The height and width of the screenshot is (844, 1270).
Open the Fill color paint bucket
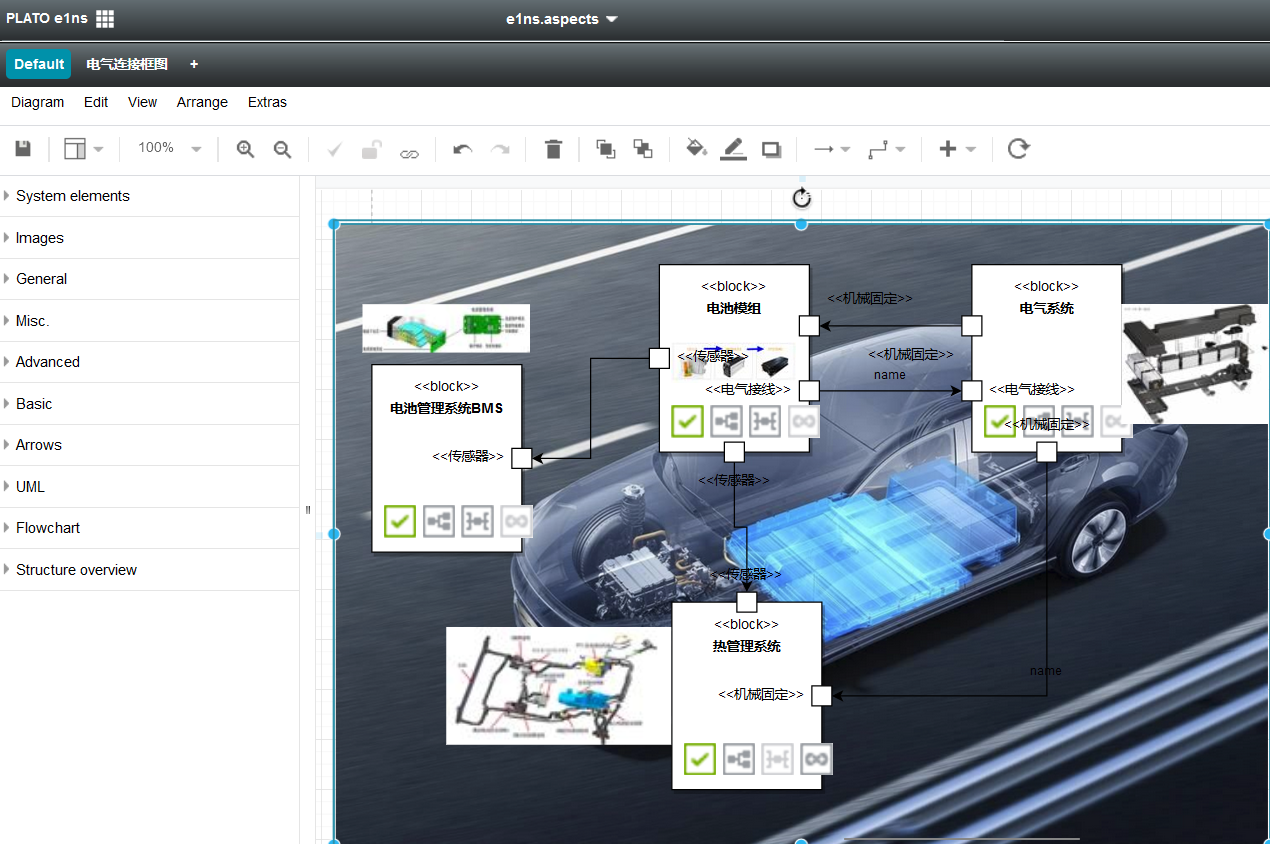click(696, 149)
